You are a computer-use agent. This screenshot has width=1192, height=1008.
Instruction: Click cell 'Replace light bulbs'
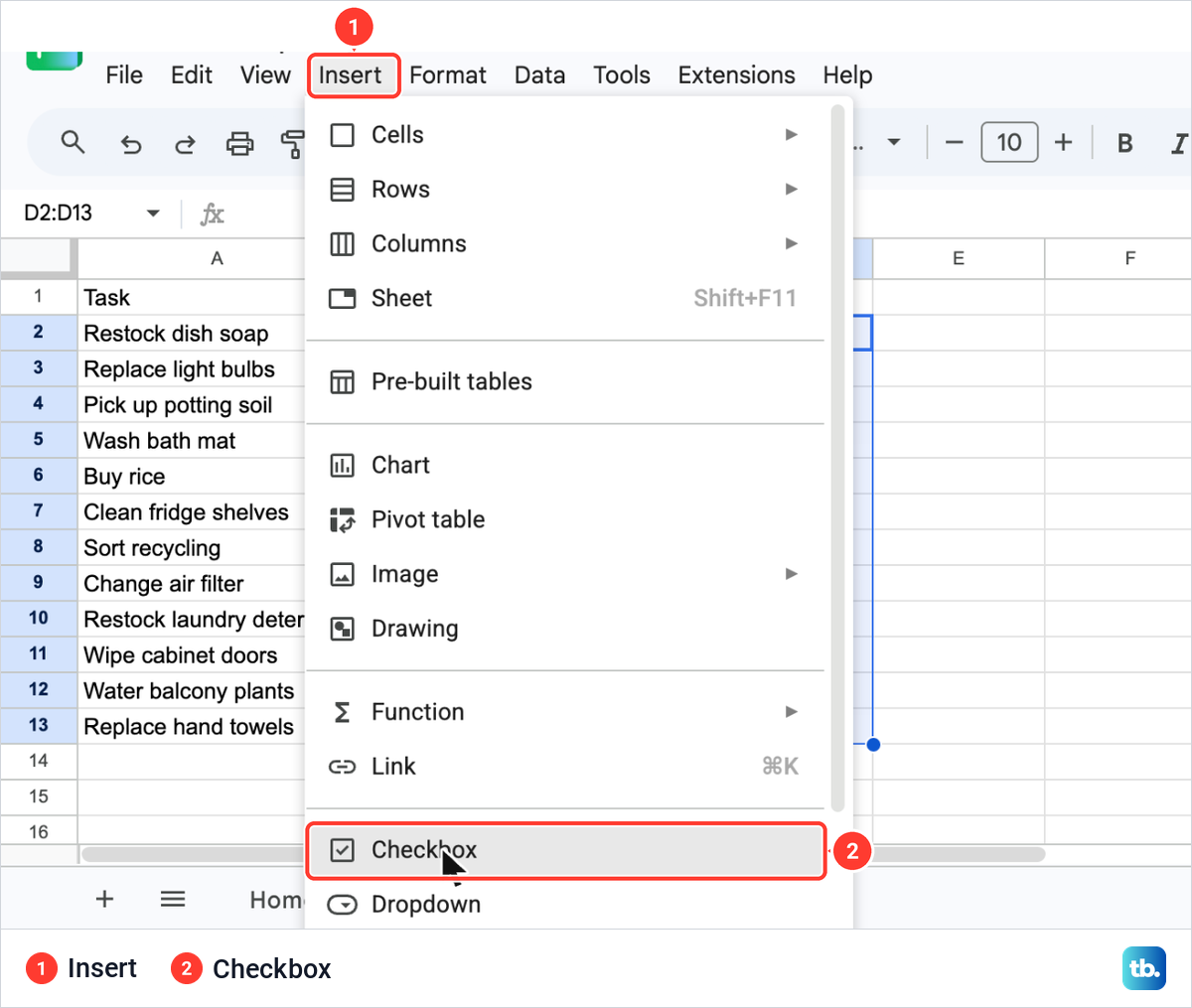192,369
